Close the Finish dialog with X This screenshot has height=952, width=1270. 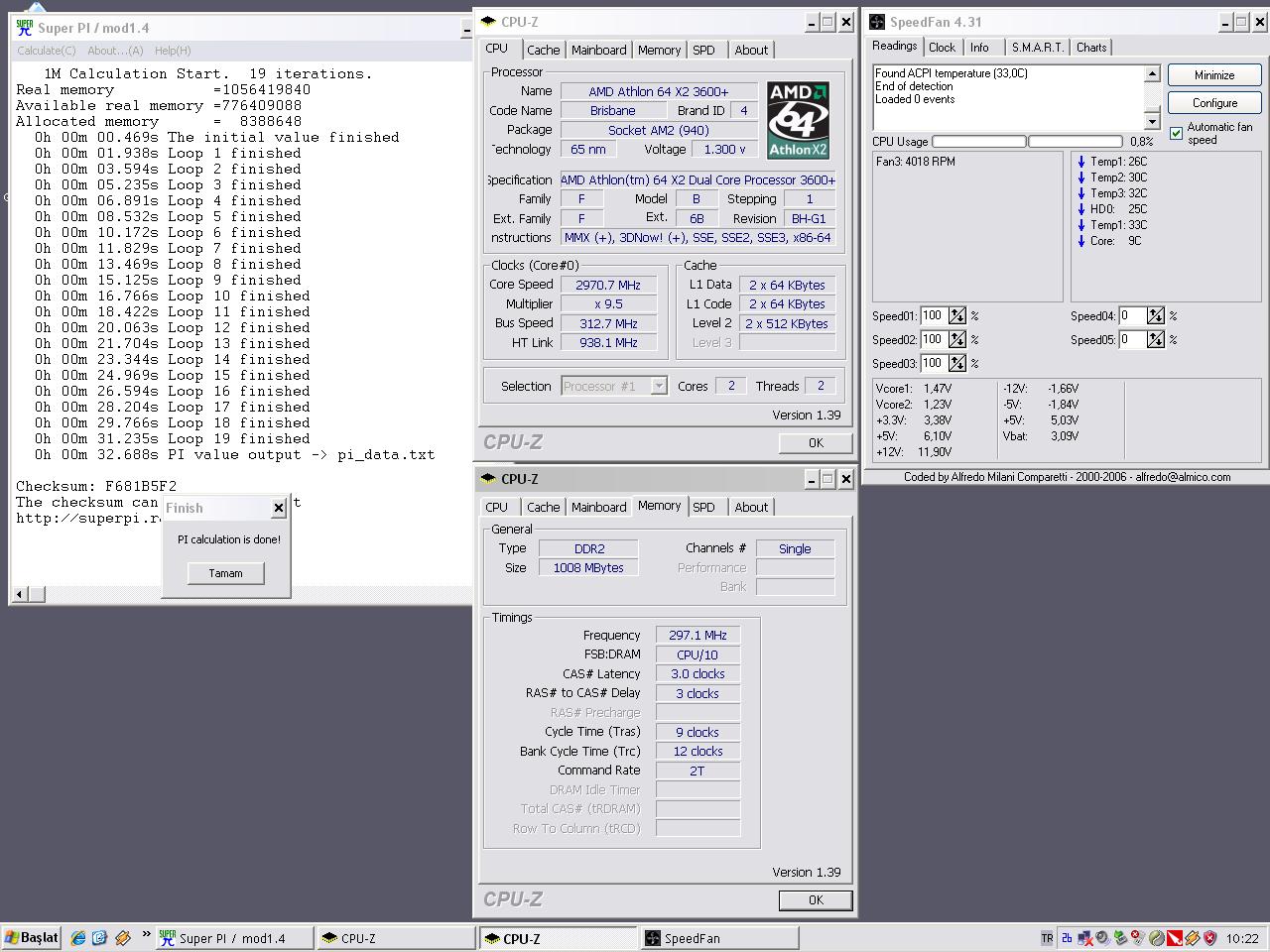pyautogui.click(x=278, y=508)
